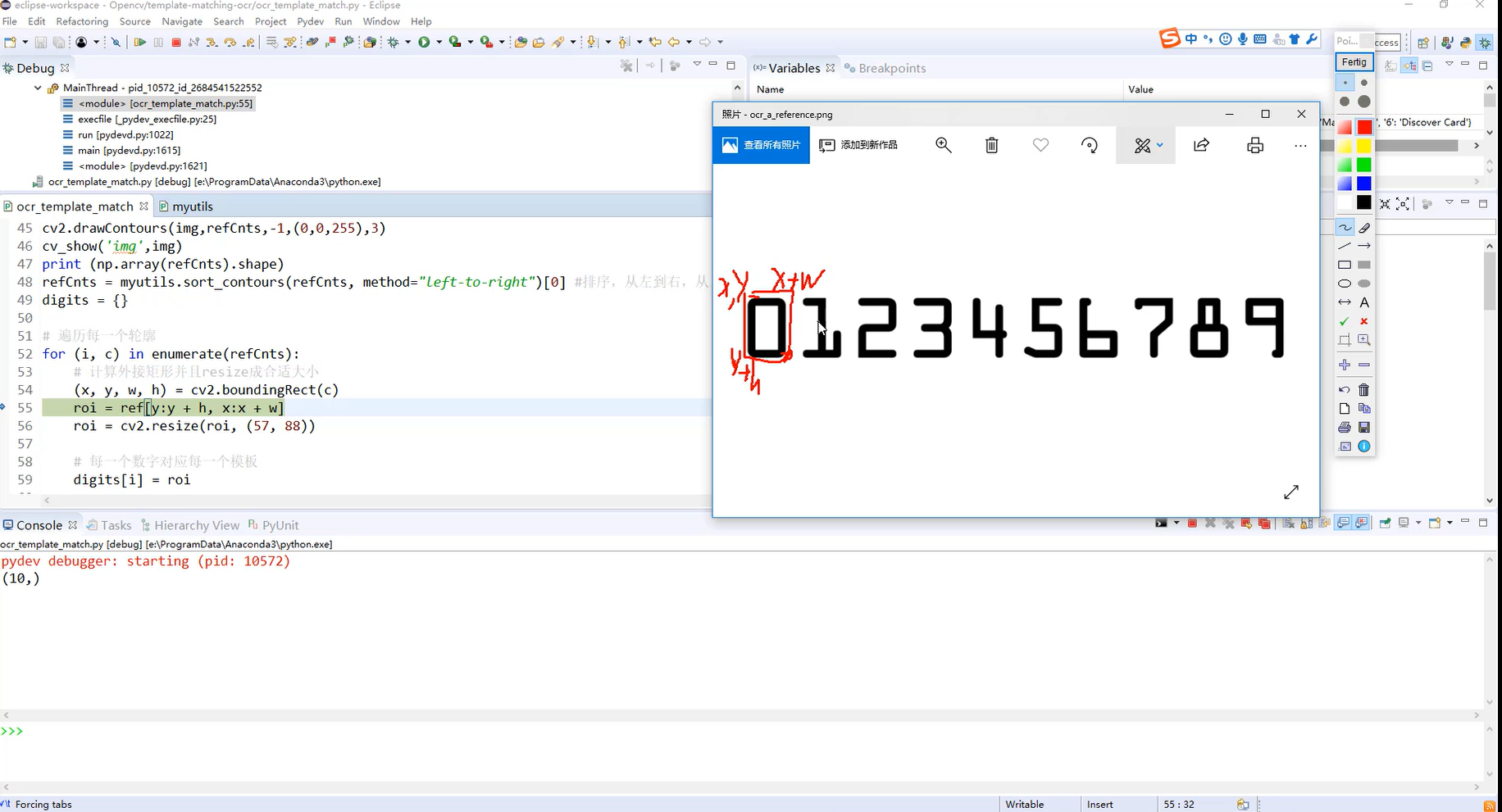
Task: Click the floppy disk save icon in drawing palette
Action: tap(1364, 428)
